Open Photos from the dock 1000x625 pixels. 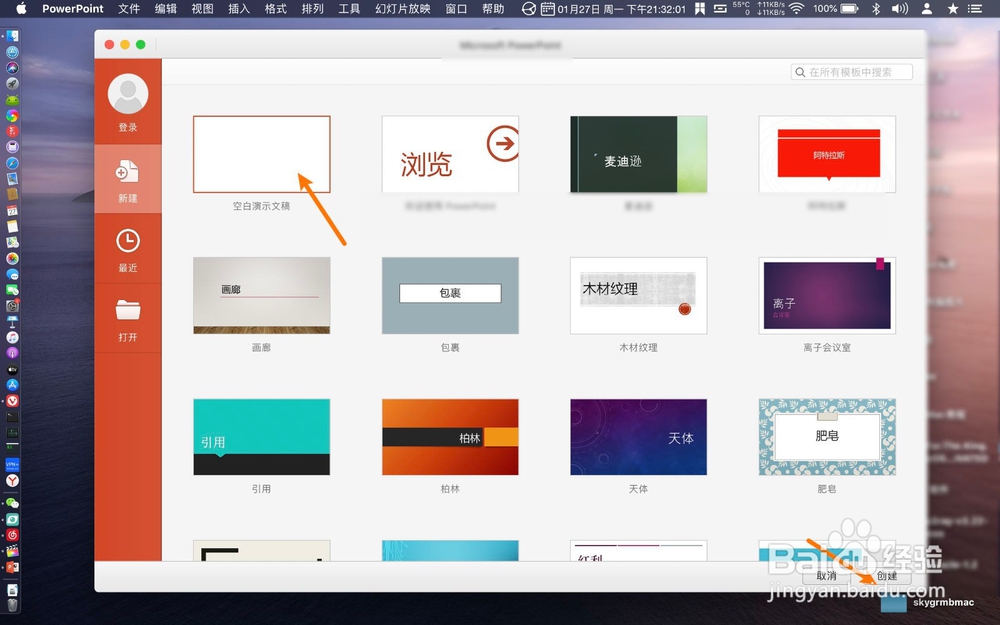[12, 258]
